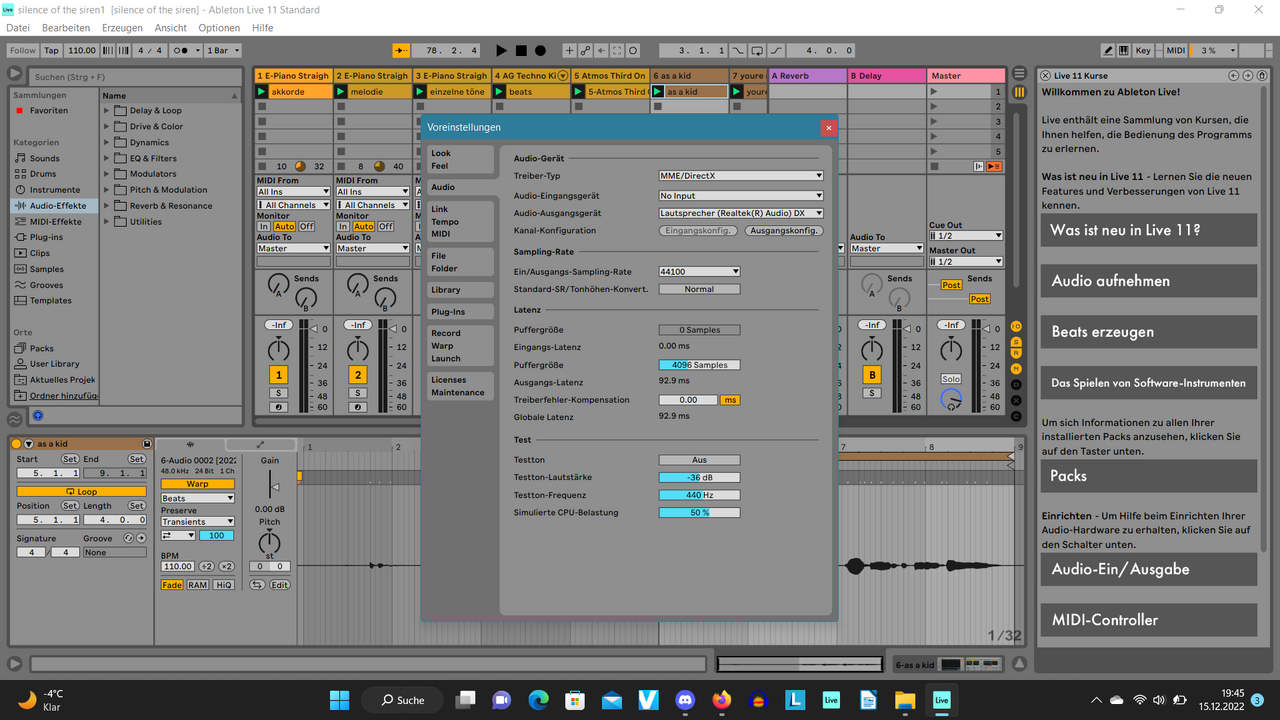Viewport: 1280px width, 720px height.
Task: Open the quantization 1 Bar dropdown
Action: tap(222, 50)
